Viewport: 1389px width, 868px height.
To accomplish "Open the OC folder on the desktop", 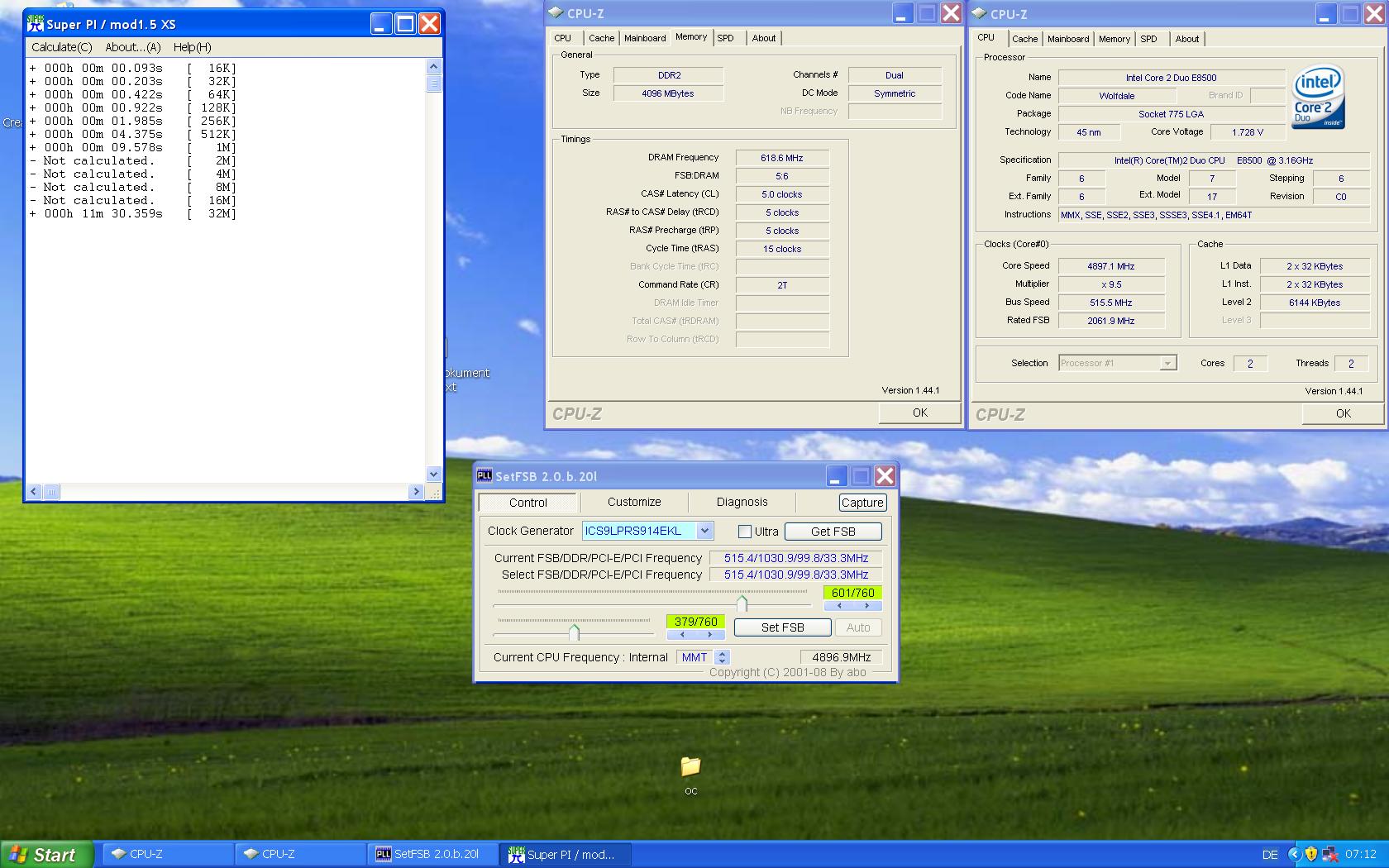I will pos(690,766).
